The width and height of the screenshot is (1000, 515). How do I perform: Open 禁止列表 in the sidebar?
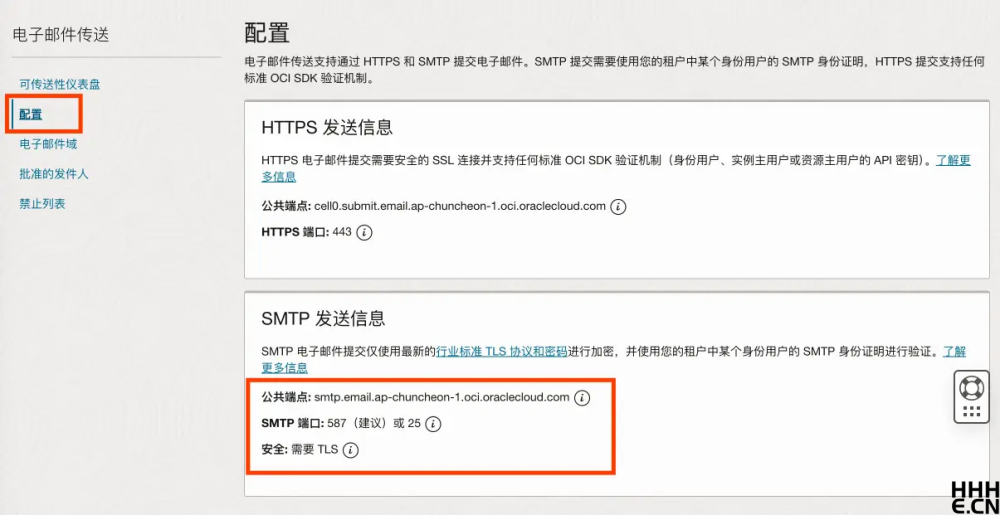tap(42, 204)
